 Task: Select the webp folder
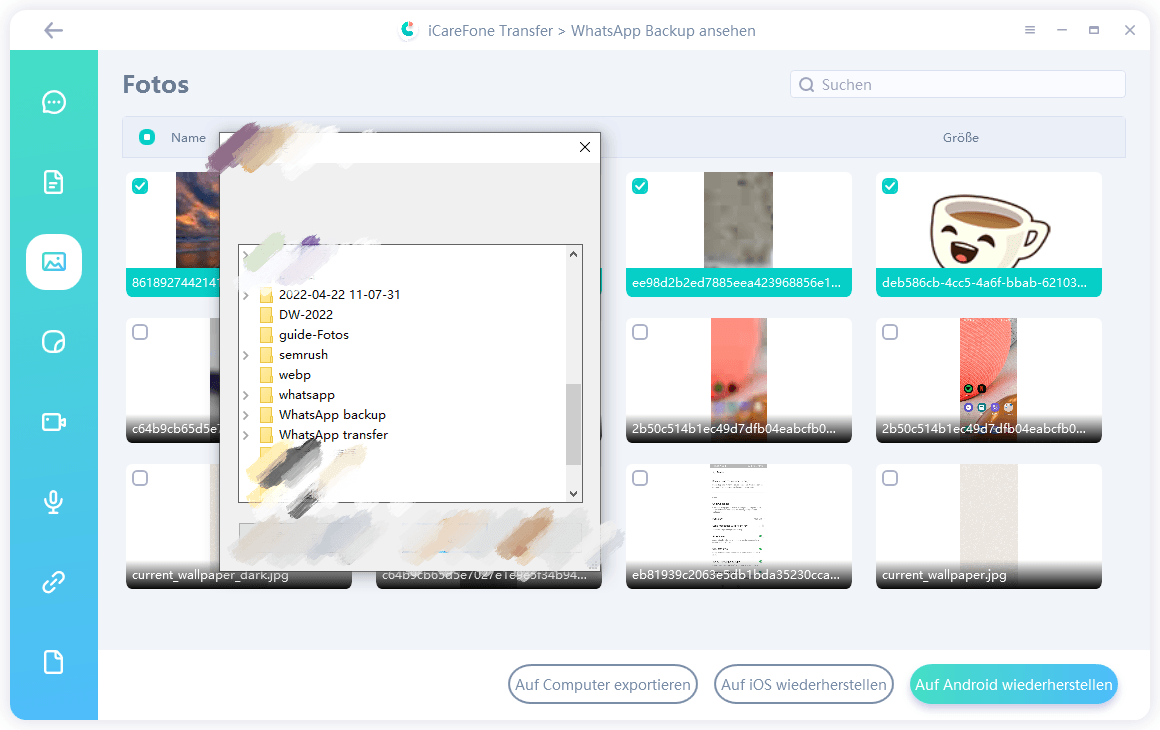point(294,374)
